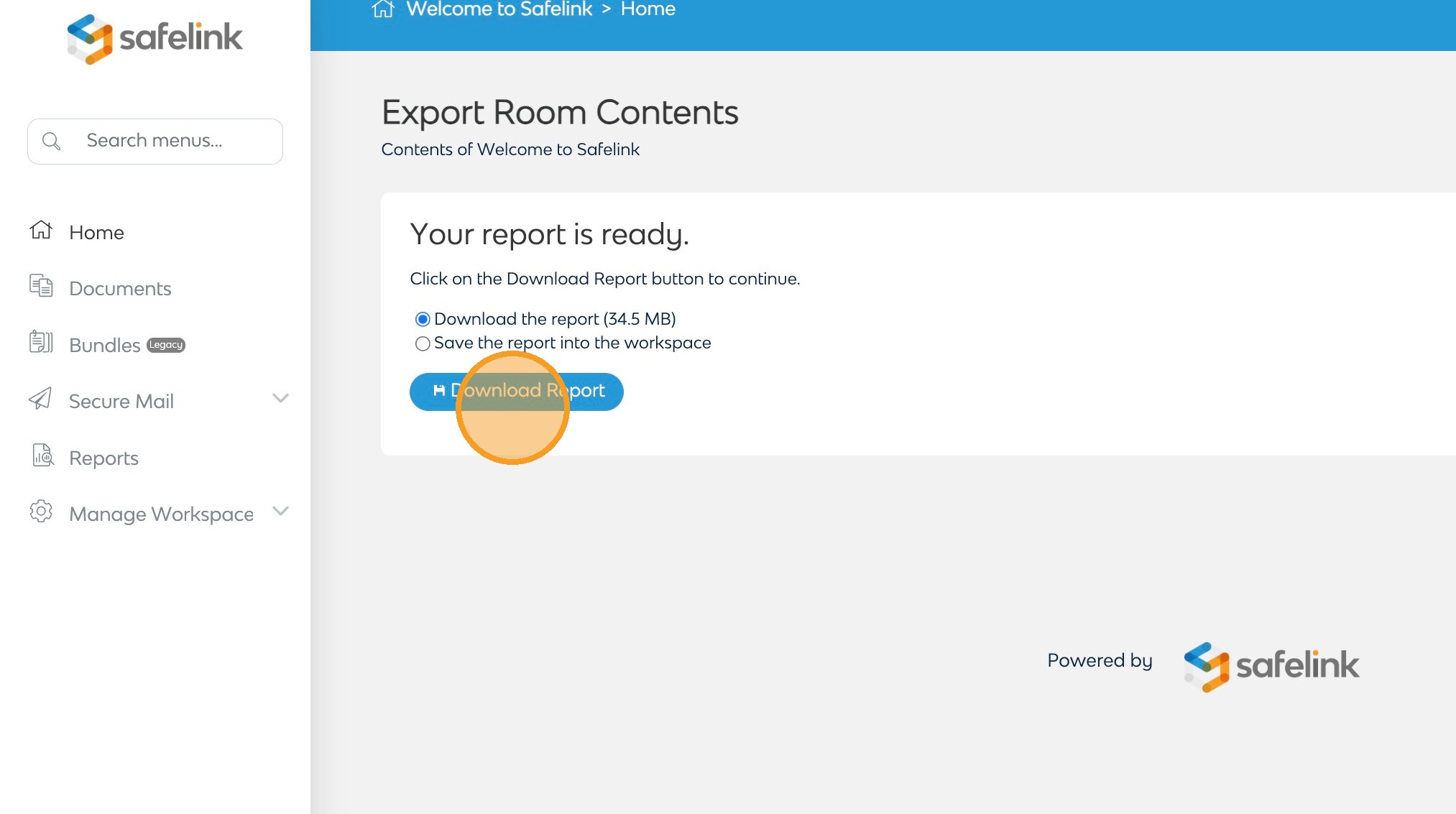This screenshot has height=814, width=1456.
Task: Click the Safelink logo at top left
Action: pyautogui.click(x=155, y=38)
